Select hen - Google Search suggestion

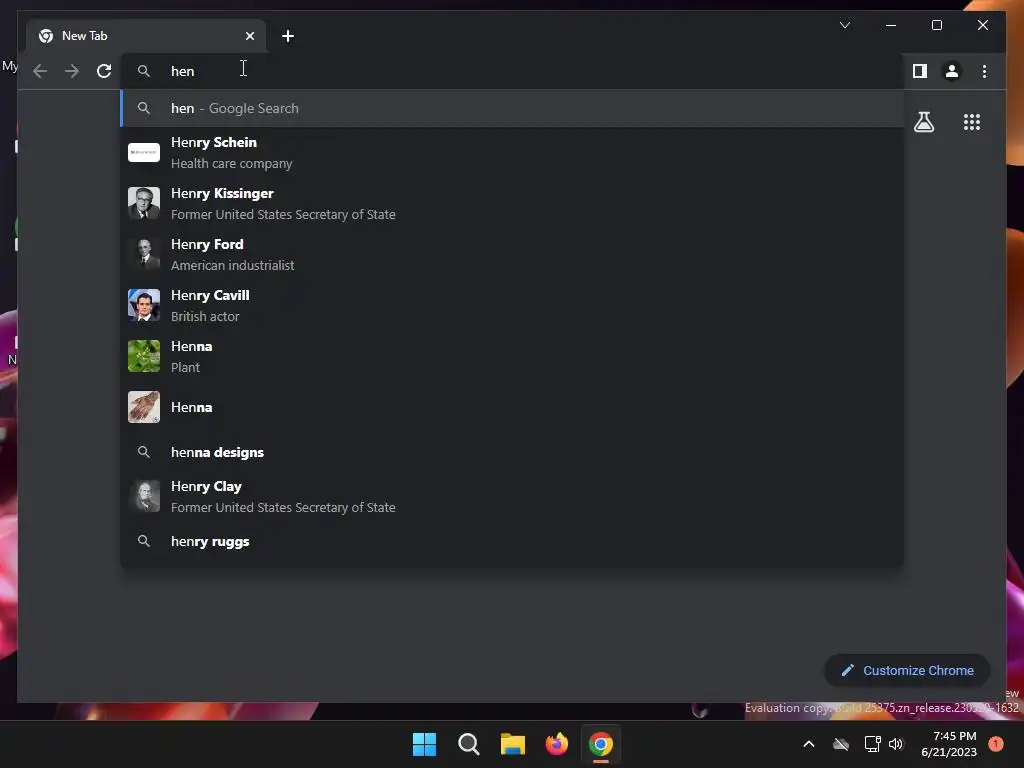[513, 108]
